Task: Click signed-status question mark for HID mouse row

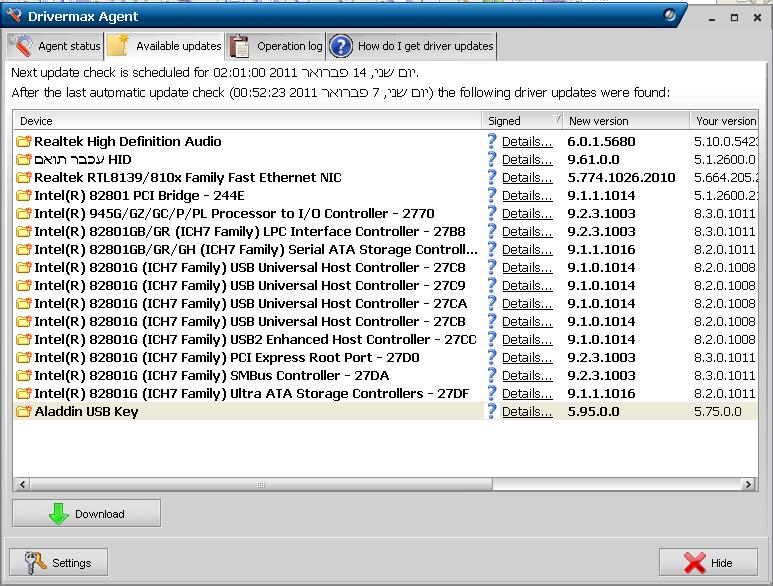Action: tap(492, 159)
